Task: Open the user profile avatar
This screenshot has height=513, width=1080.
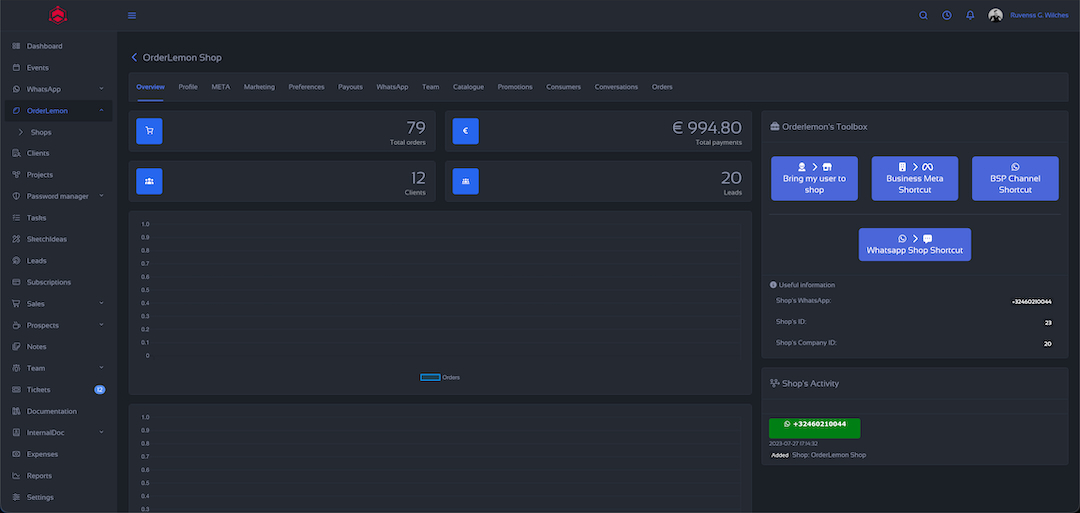Action: pos(995,15)
